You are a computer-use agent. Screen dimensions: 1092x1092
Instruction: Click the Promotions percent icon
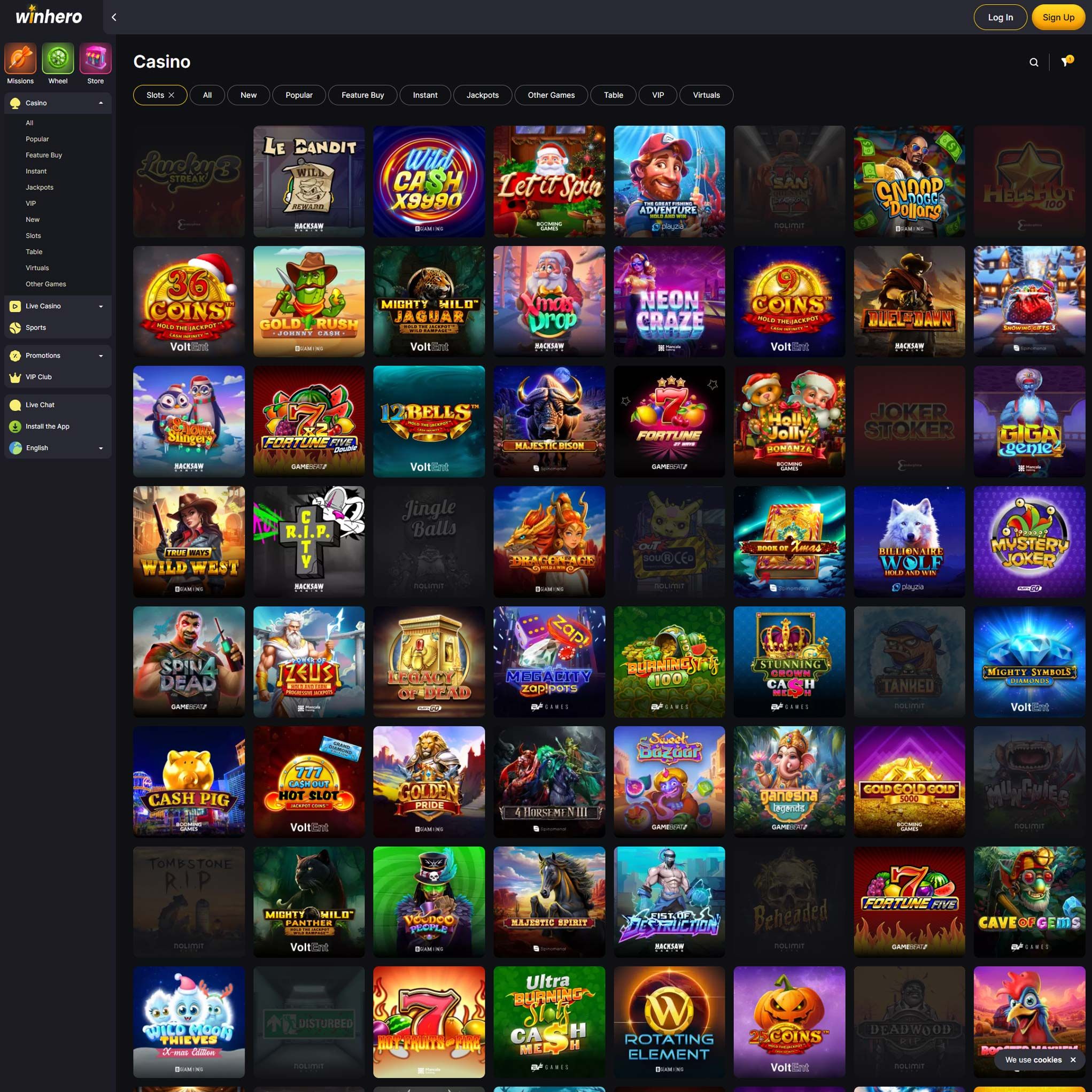click(x=16, y=355)
